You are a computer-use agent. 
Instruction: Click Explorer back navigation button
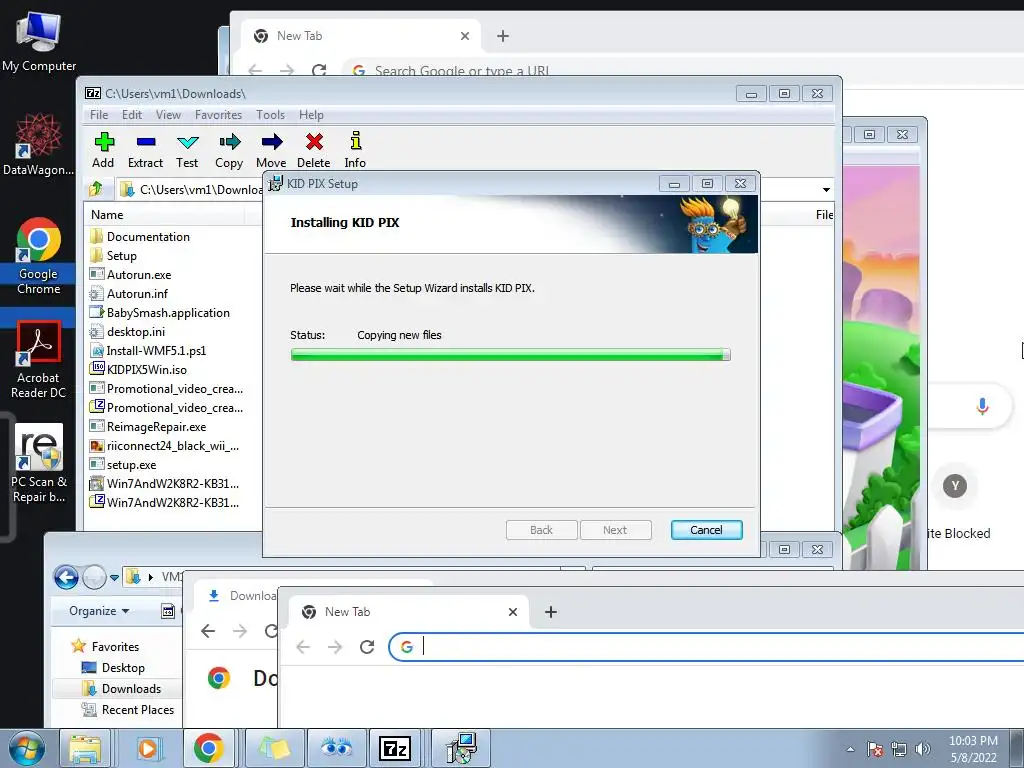tap(66, 577)
